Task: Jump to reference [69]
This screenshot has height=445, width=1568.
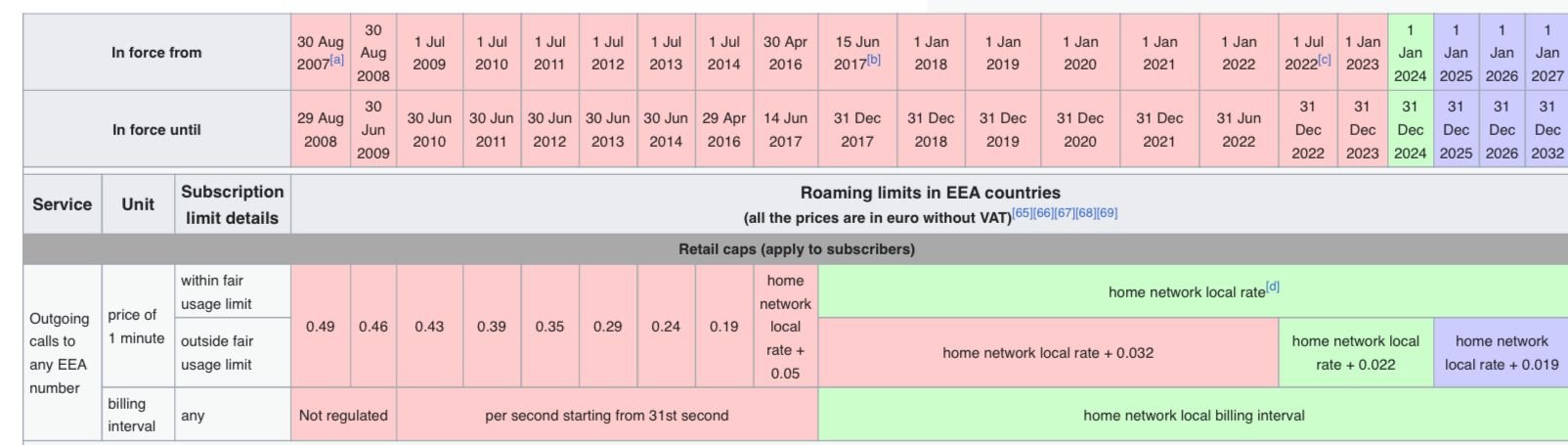Action: click(1108, 213)
